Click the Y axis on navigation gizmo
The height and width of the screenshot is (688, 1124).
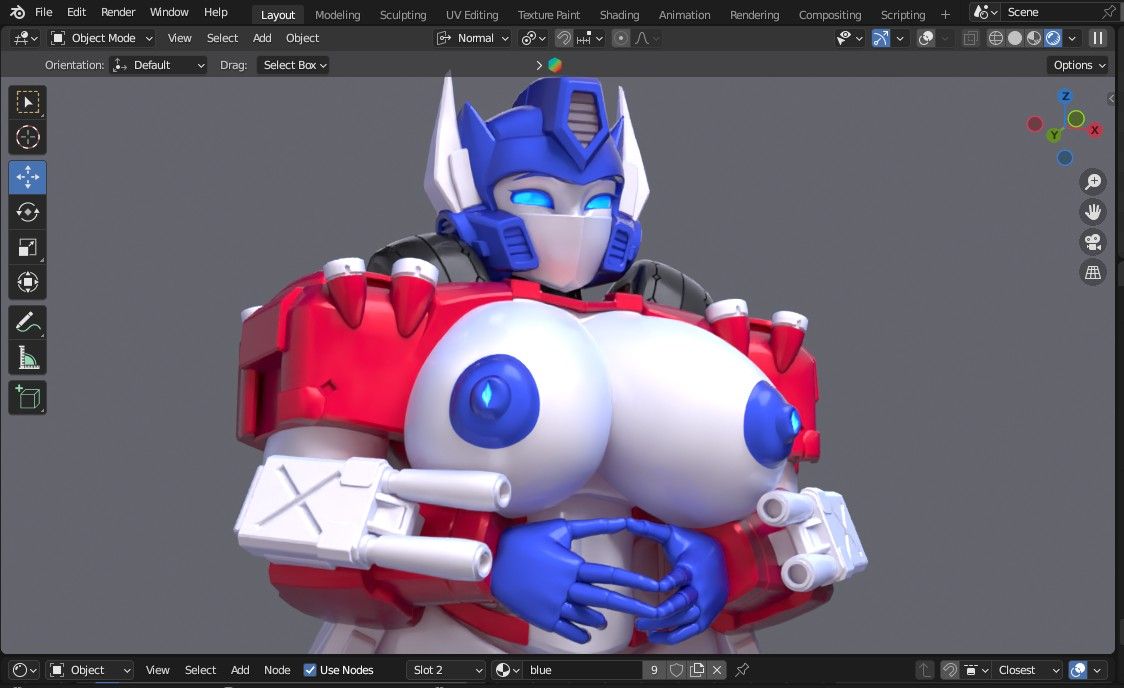point(1054,135)
